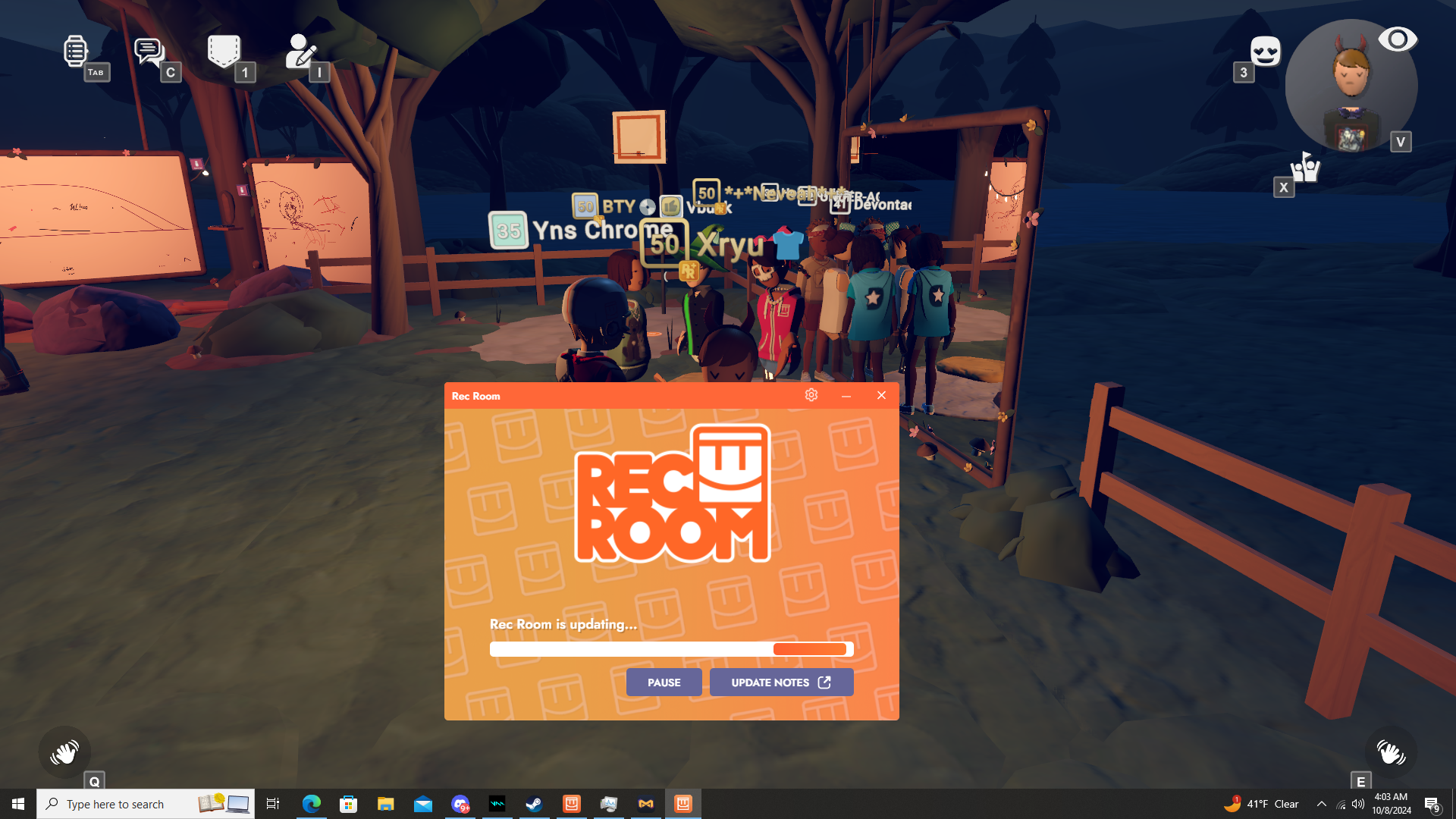Open Steam from the taskbar
The image size is (1456, 819).
(534, 804)
